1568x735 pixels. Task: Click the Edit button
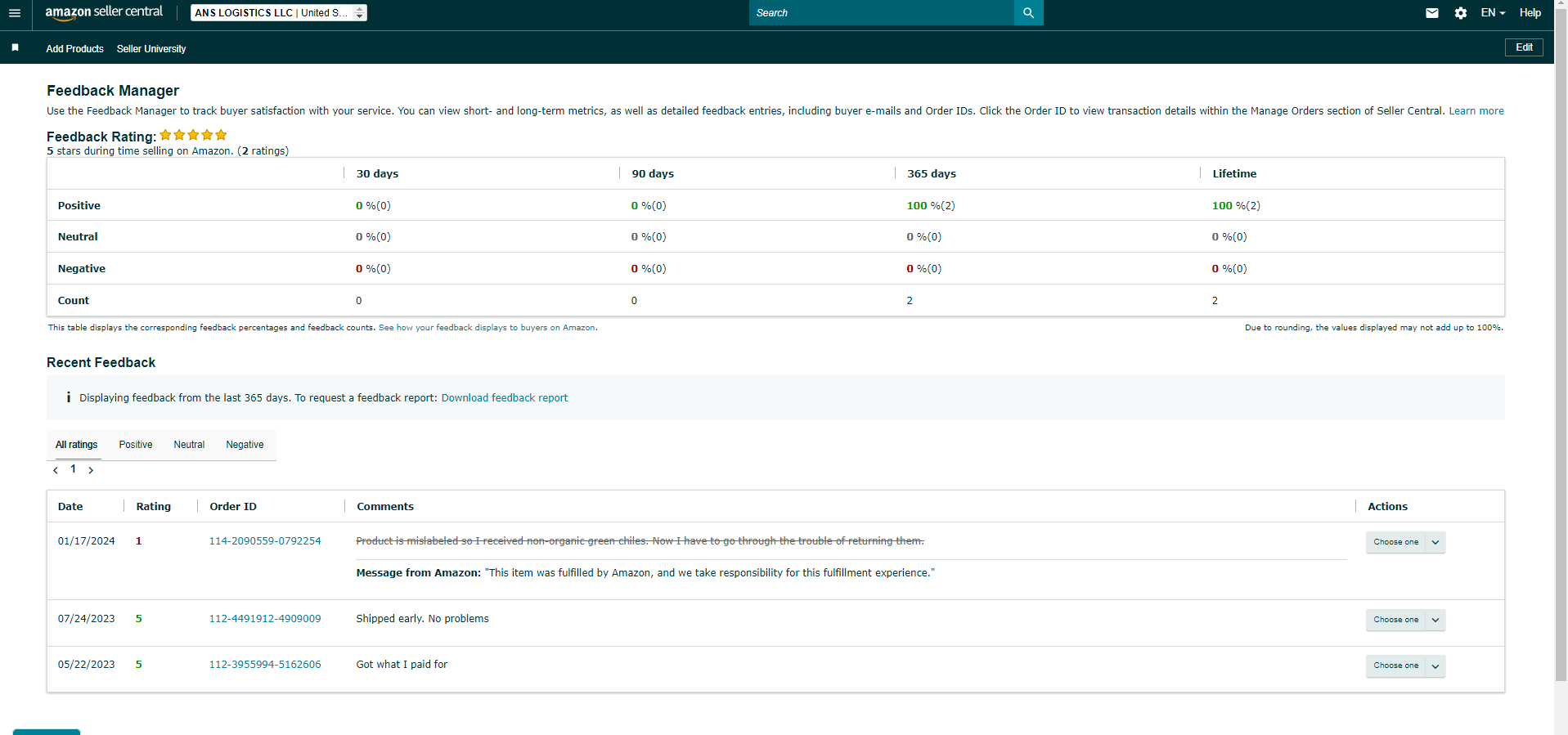coord(1524,47)
